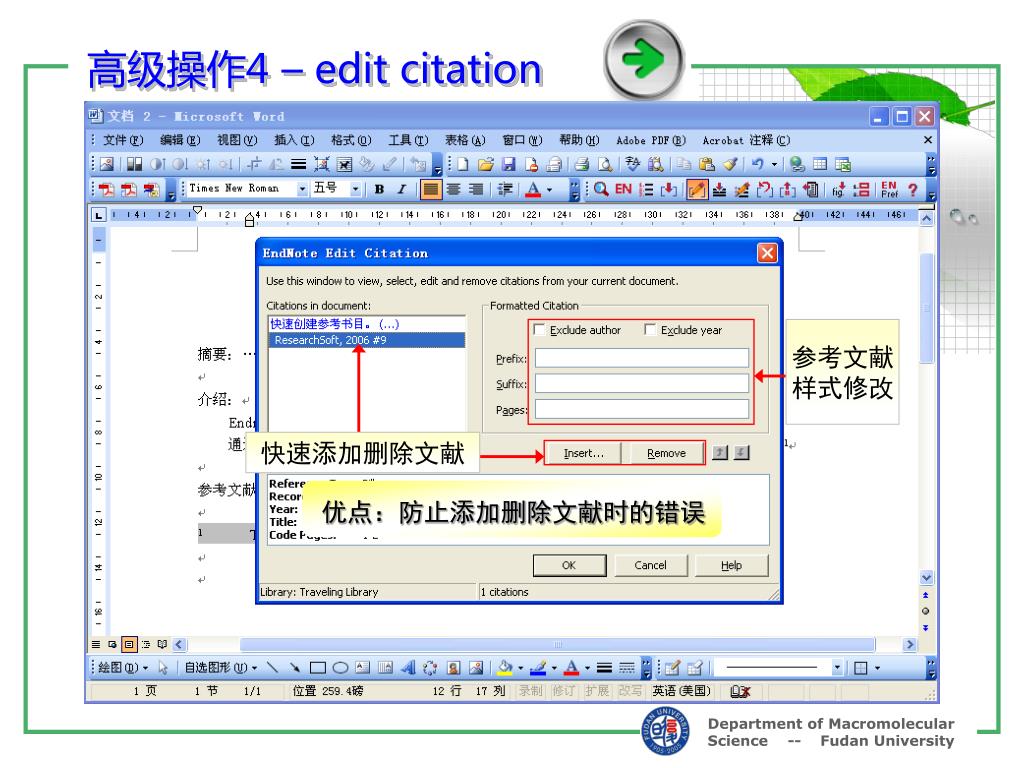
Task: Click first Adobe PDF convert icon
Action: coord(106,189)
